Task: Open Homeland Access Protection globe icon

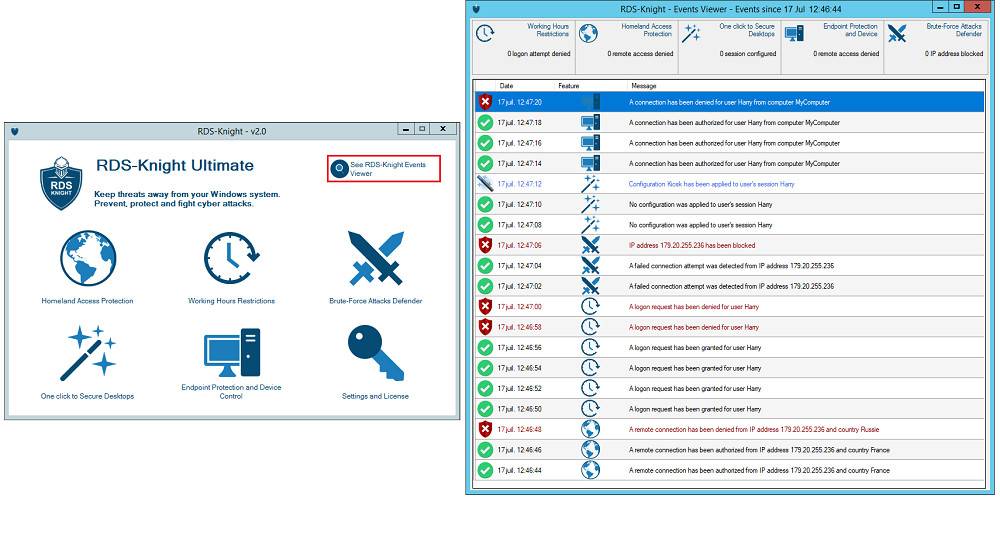Action: 88,258
